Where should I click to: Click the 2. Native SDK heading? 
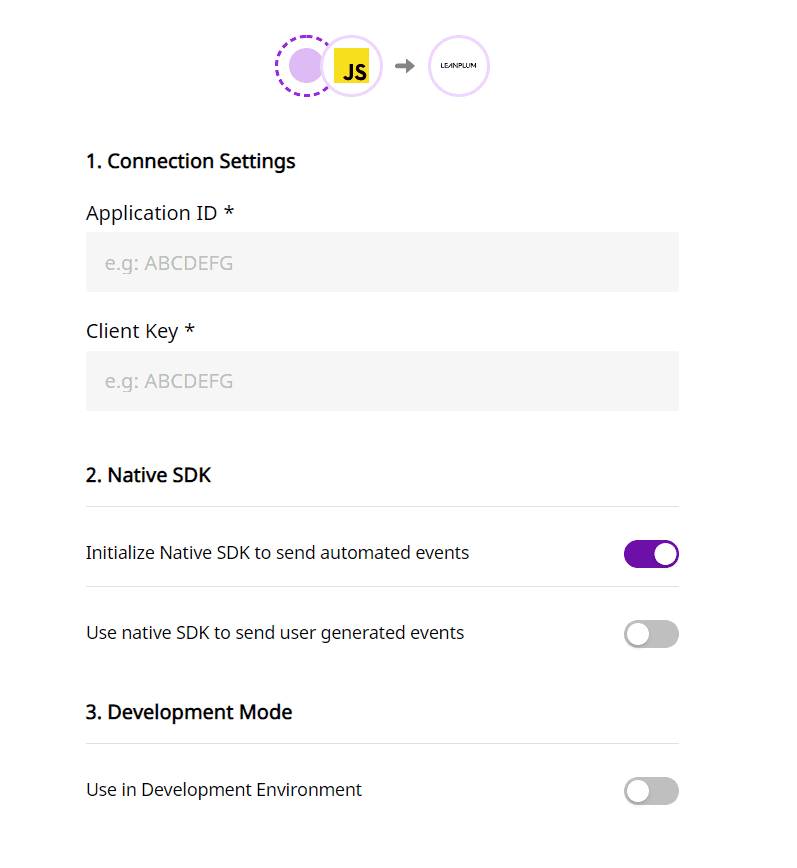(148, 475)
